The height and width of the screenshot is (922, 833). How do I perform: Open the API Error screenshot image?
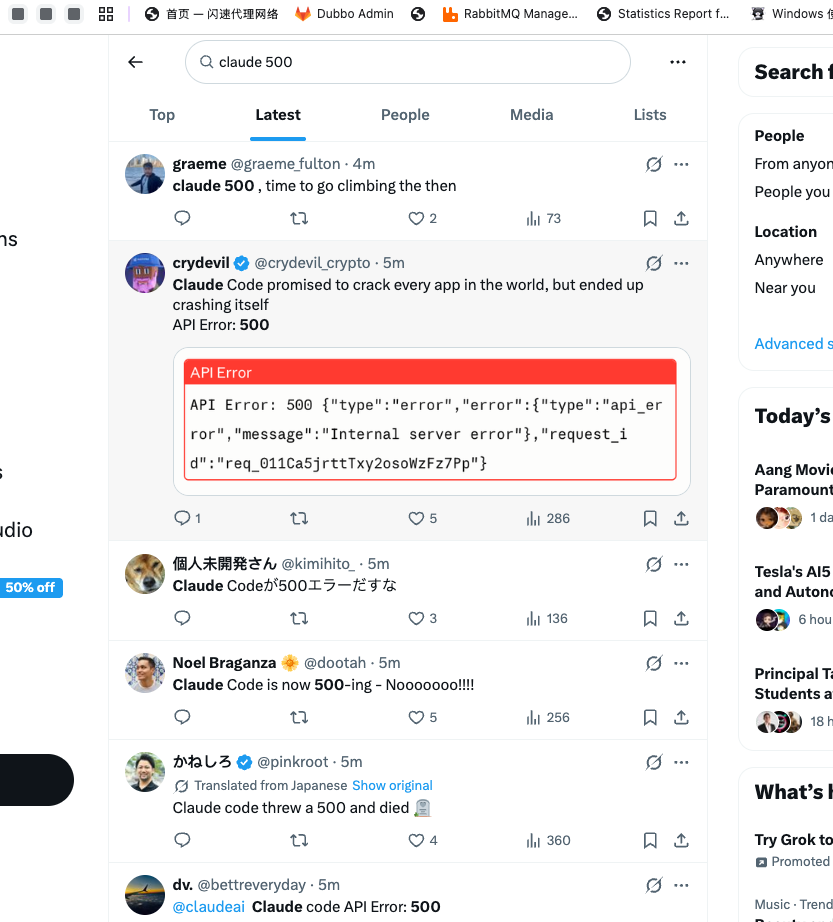(431, 420)
